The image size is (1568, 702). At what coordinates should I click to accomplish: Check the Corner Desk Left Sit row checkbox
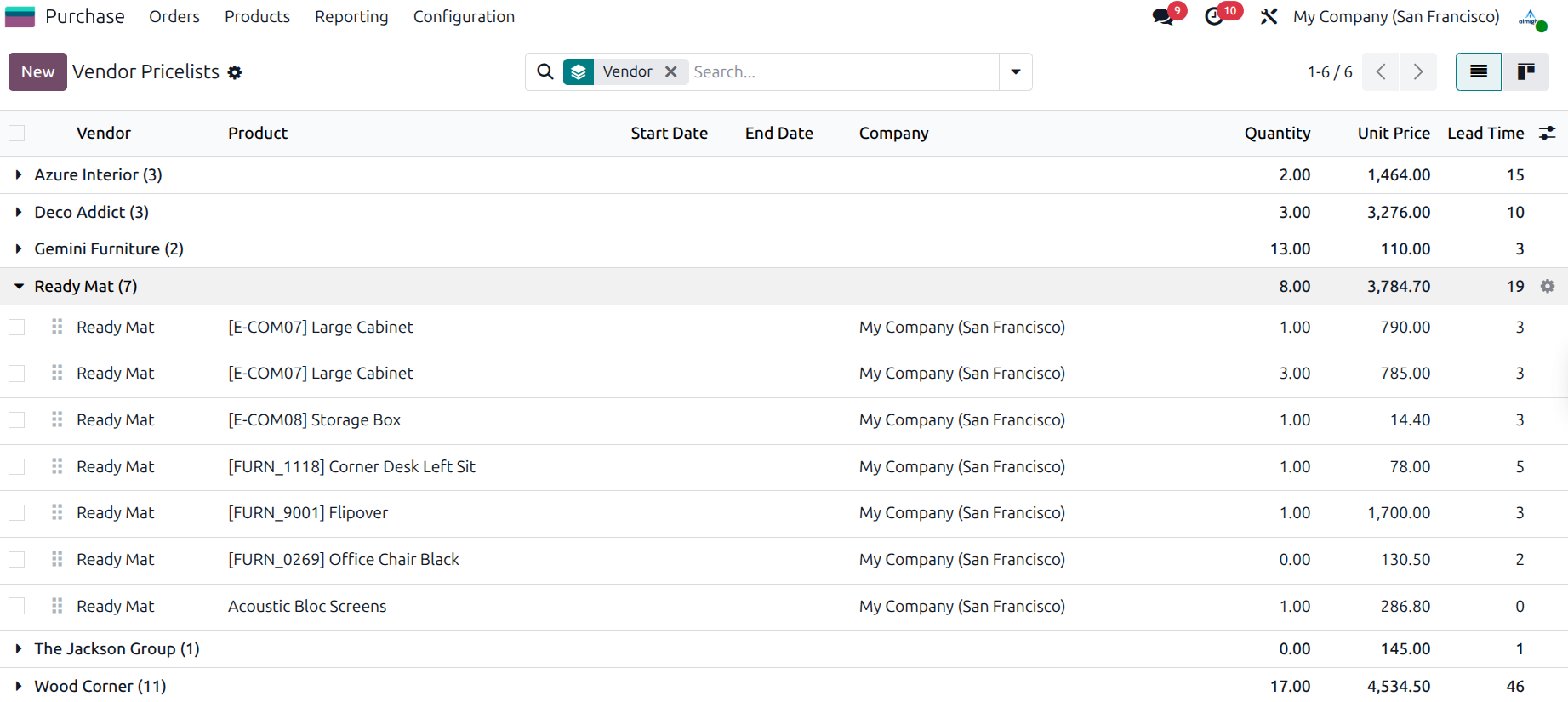click(x=16, y=466)
